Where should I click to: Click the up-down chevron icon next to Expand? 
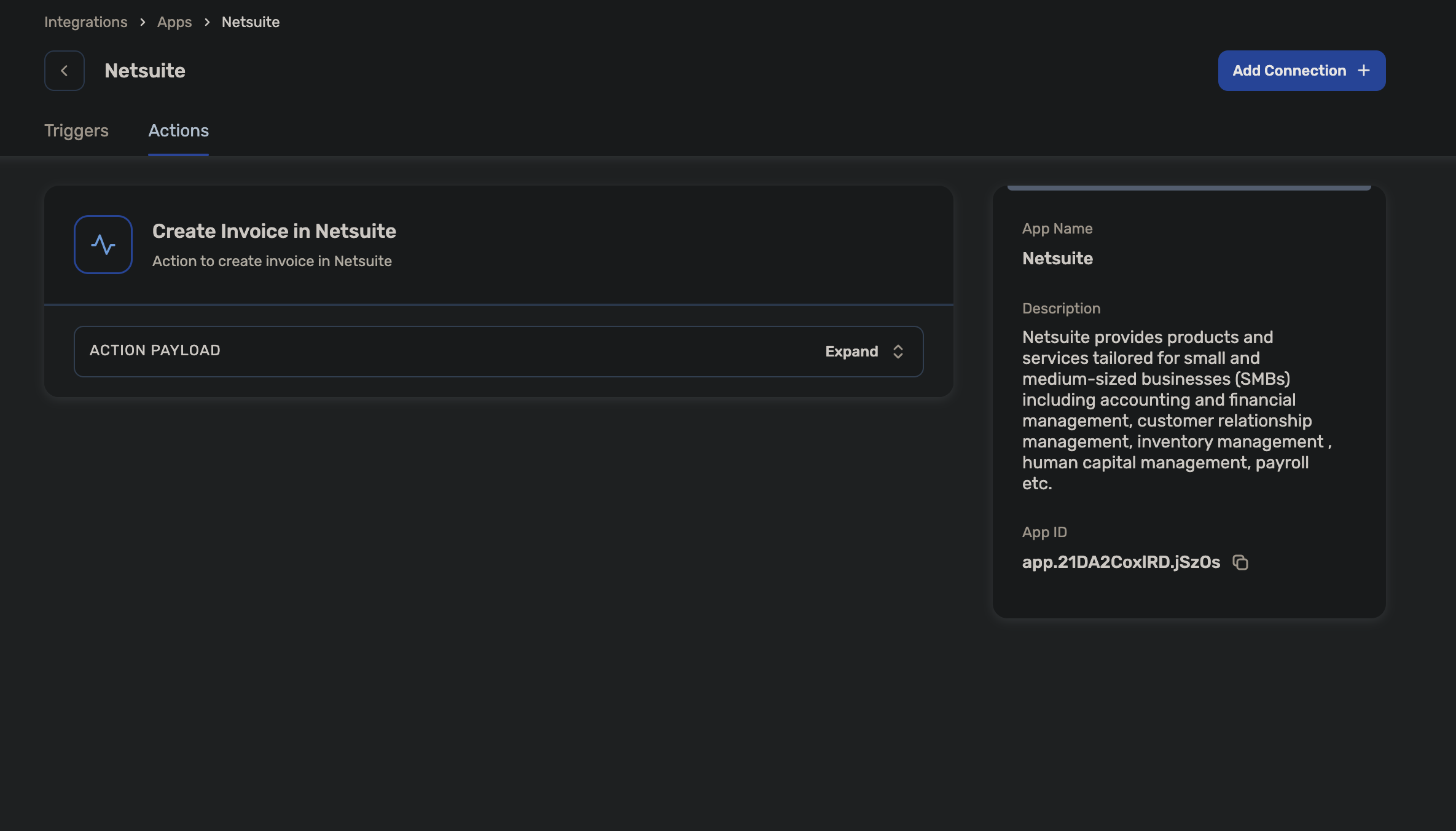[898, 352]
